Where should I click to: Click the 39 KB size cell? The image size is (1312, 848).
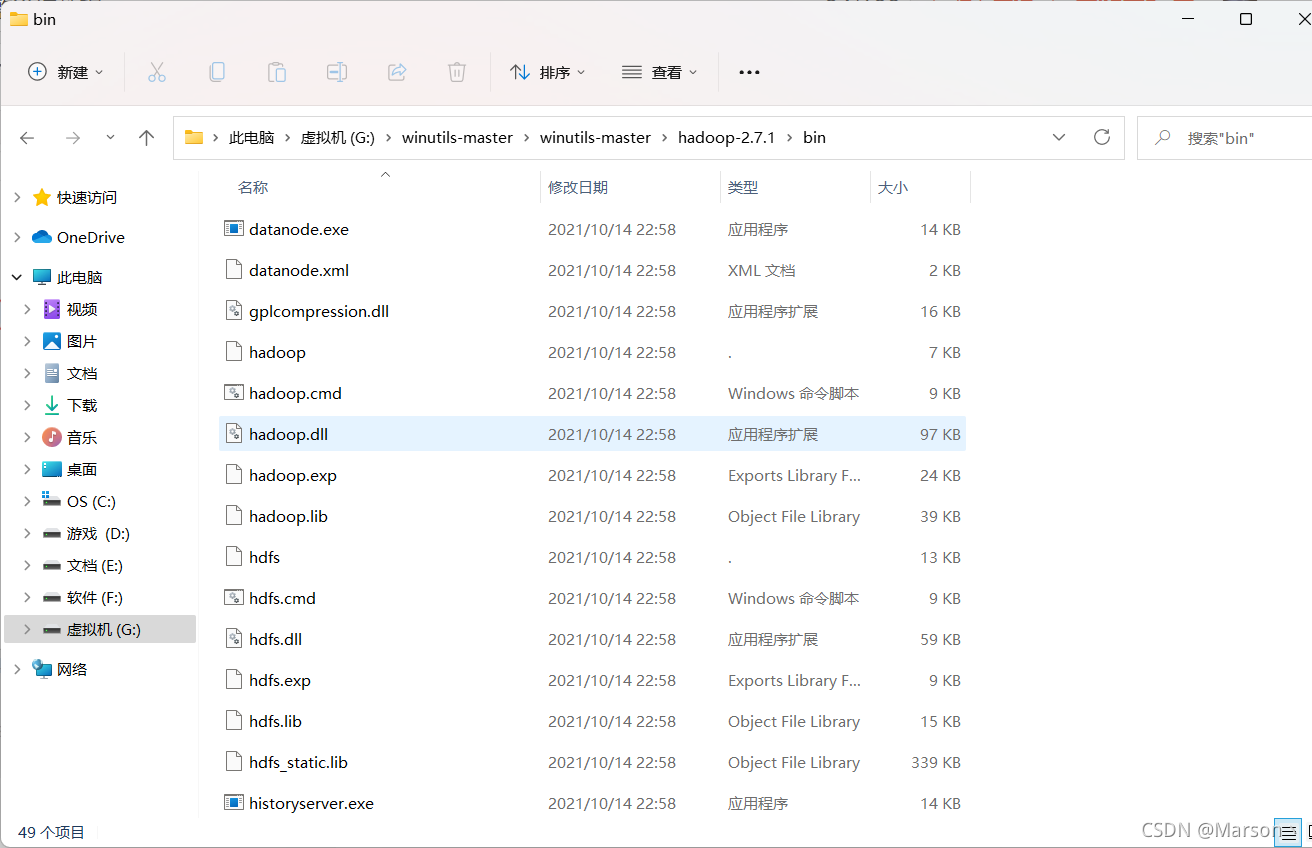[x=940, y=517]
